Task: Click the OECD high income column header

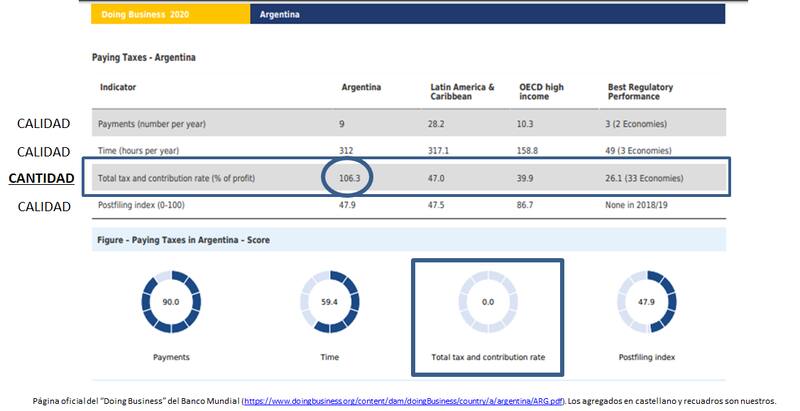Action: click(x=547, y=93)
